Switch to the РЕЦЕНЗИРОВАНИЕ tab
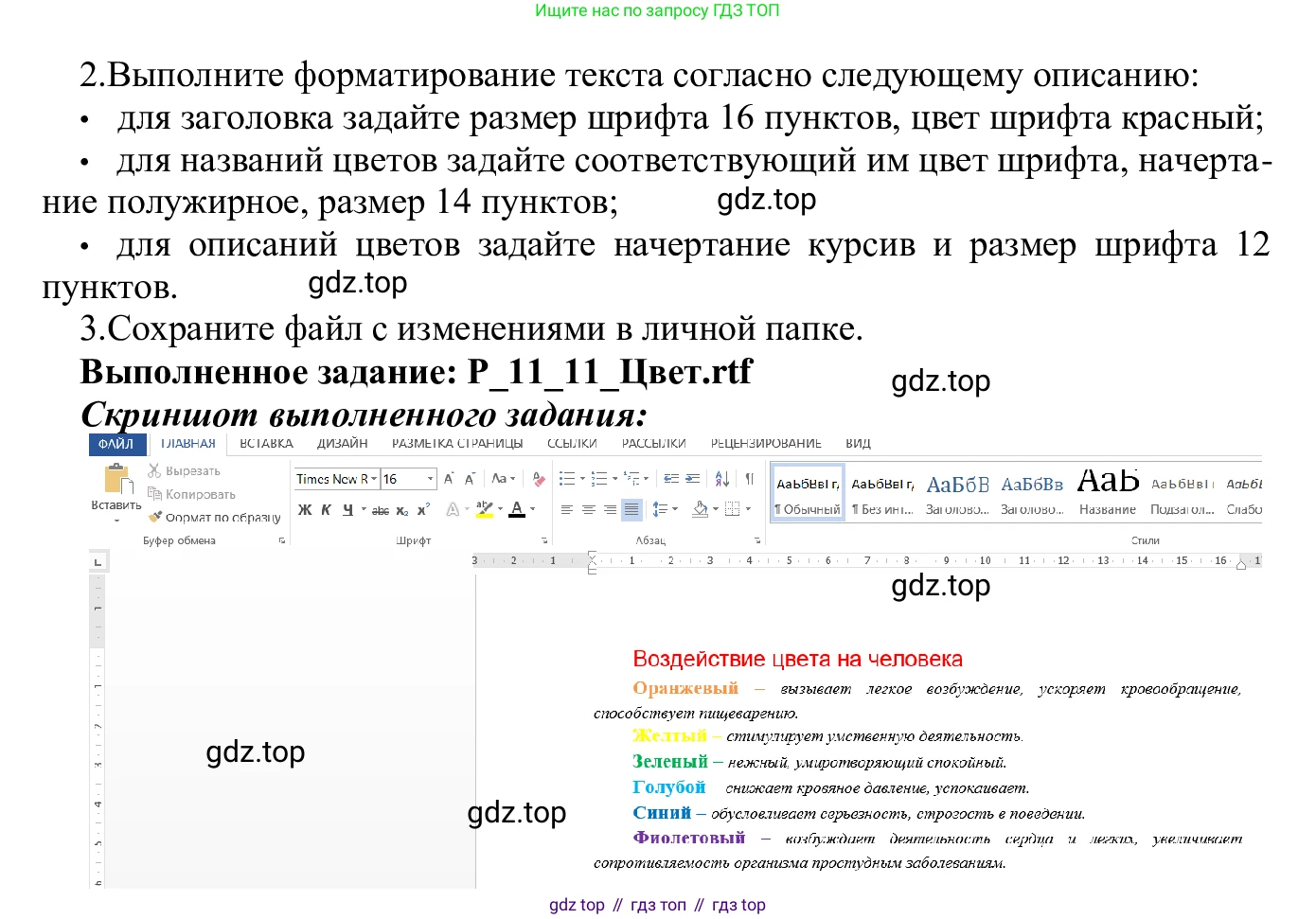The height and width of the screenshot is (919, 1316). click(766, 444)
